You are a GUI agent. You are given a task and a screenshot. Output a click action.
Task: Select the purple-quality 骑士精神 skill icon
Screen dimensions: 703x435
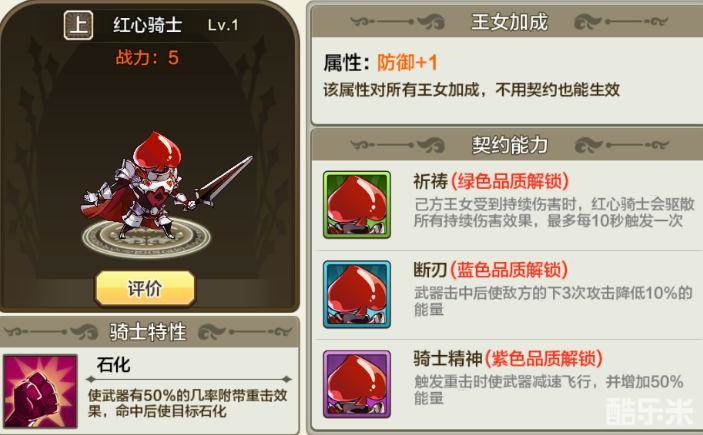pos(357,384)
